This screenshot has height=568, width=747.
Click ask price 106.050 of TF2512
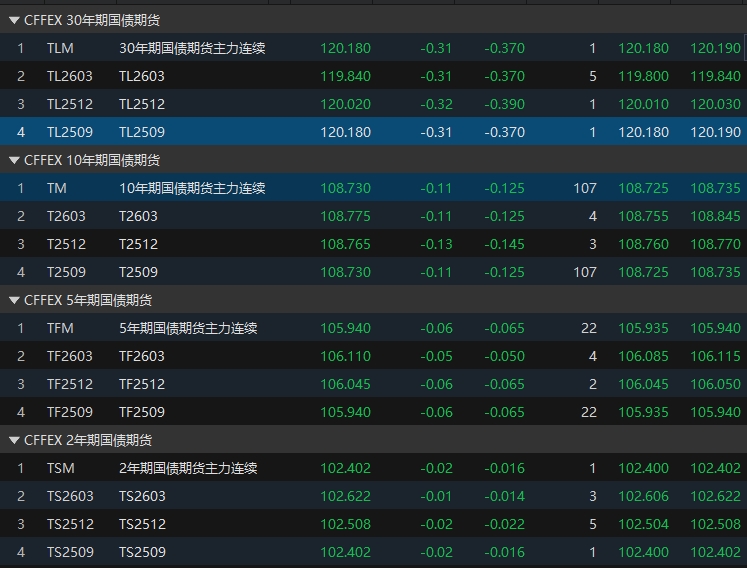pos(716,385)
